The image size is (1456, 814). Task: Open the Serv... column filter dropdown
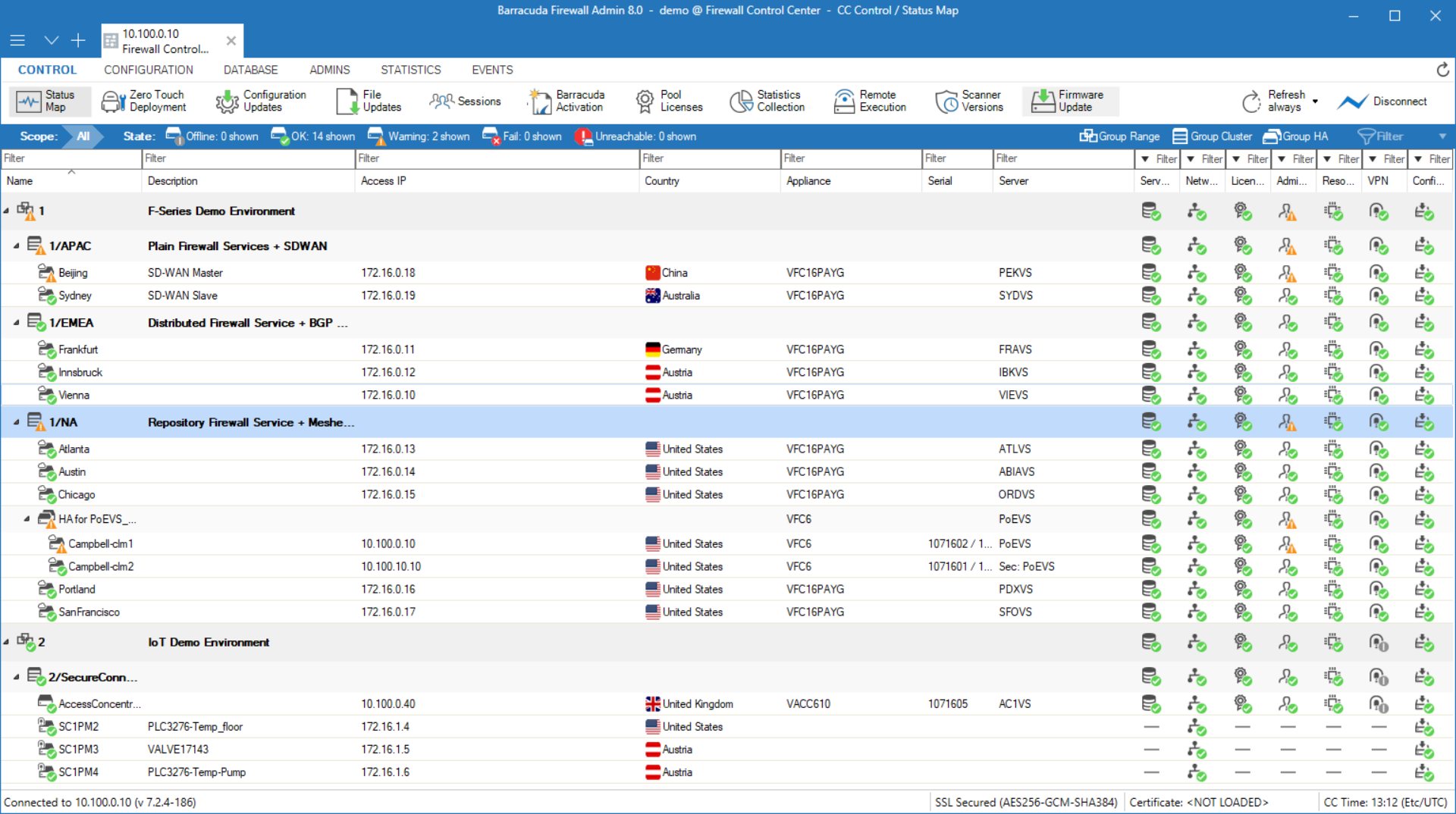pos(1144,159)
